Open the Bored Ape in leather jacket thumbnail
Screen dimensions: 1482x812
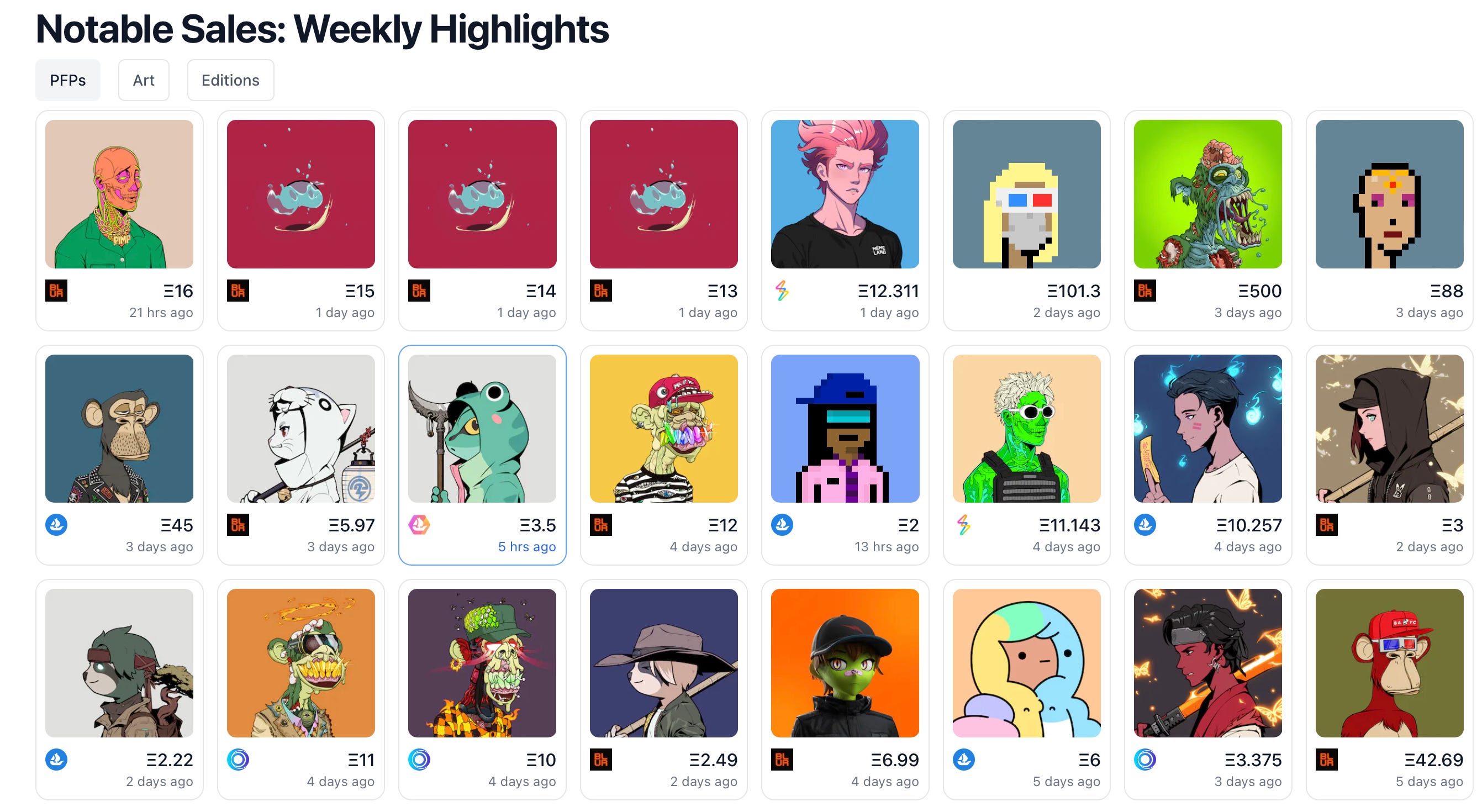[119, 428]
